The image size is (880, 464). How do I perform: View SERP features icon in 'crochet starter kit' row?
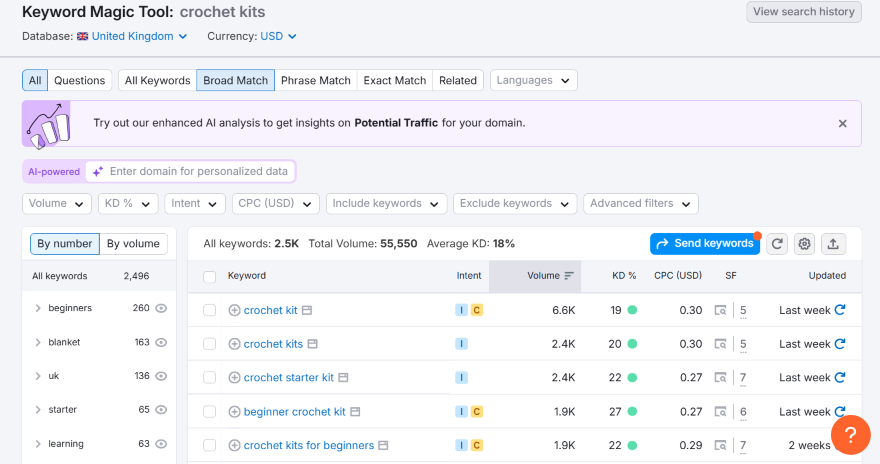pyautogui.click(x=721, y=378)
